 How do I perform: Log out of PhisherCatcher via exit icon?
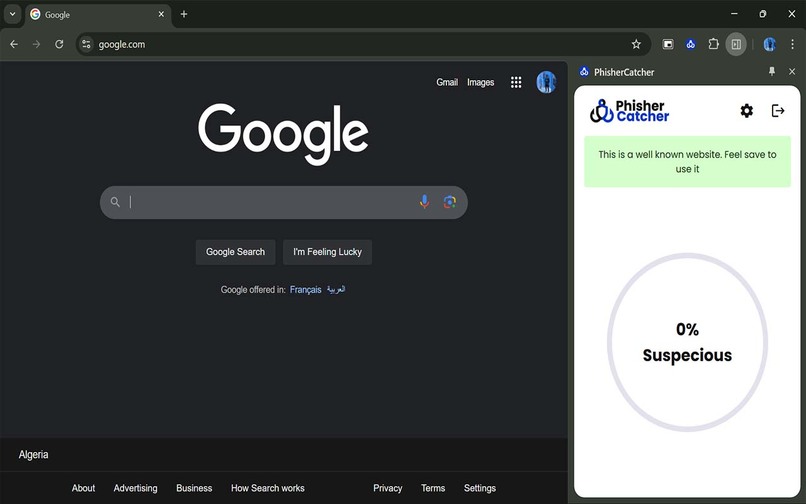tap(778, 111)
